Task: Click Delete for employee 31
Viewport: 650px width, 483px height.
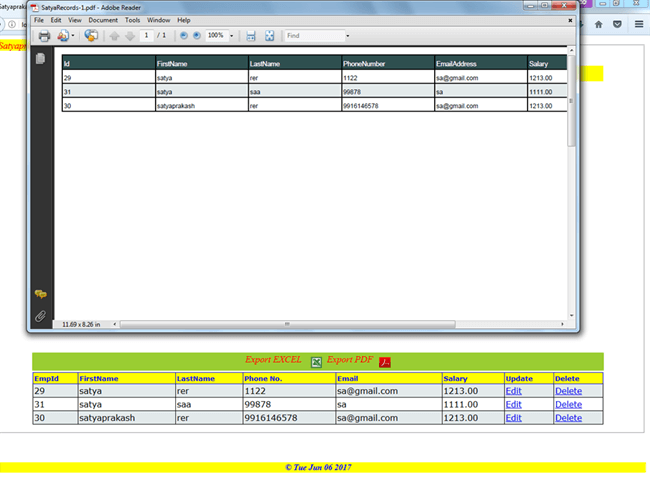Action: point(568,404)
